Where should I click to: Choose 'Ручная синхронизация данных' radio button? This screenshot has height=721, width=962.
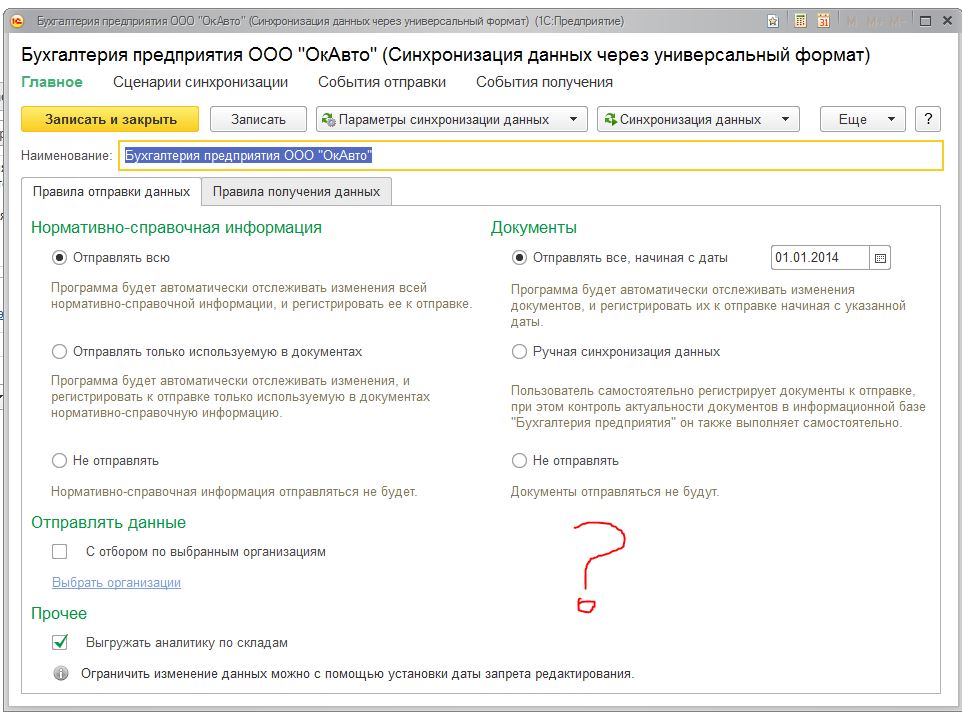point(519,352)
